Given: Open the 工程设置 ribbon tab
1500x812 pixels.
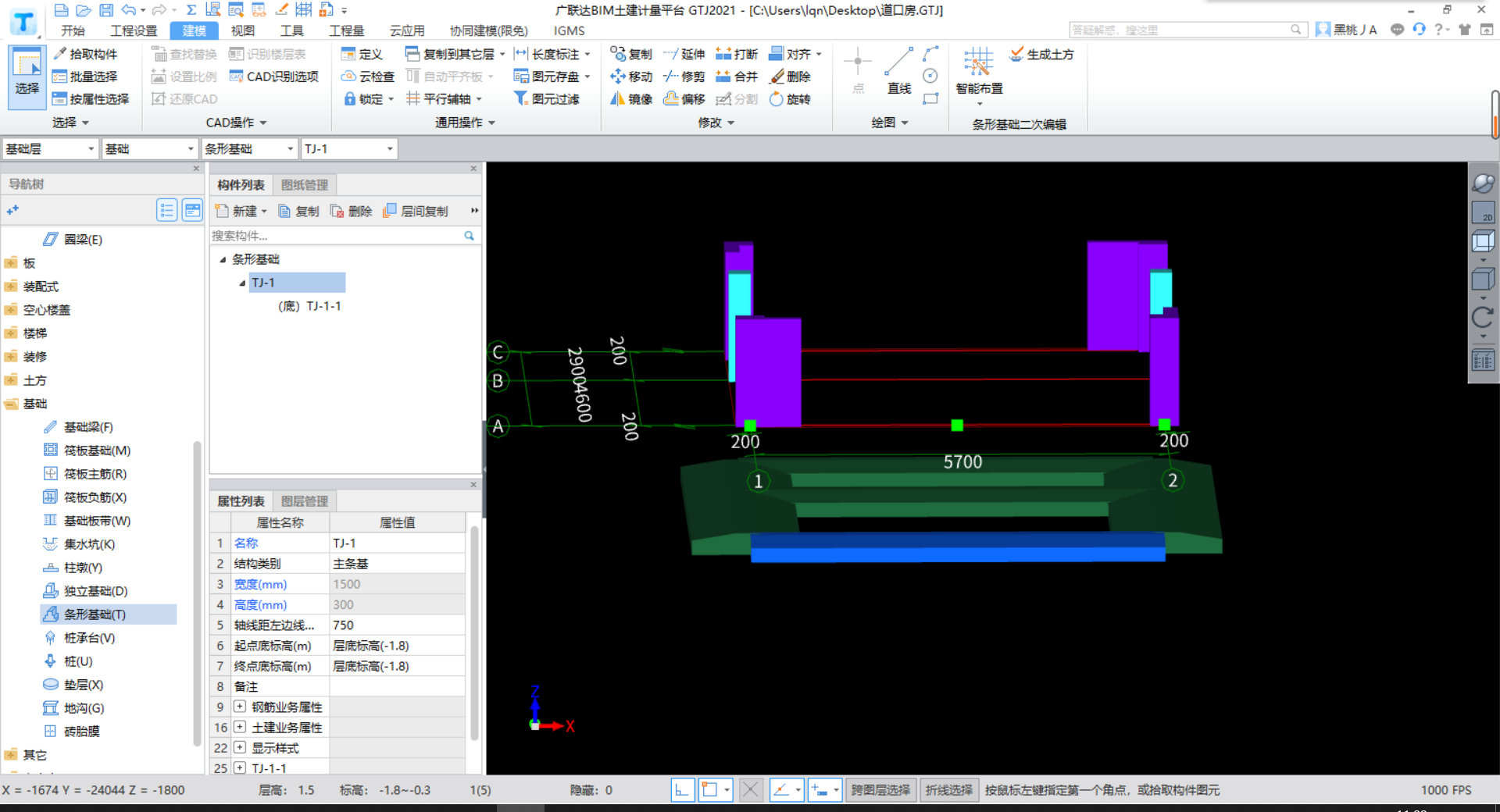Looking at the screenshot, I should click(x=134, y=30).
